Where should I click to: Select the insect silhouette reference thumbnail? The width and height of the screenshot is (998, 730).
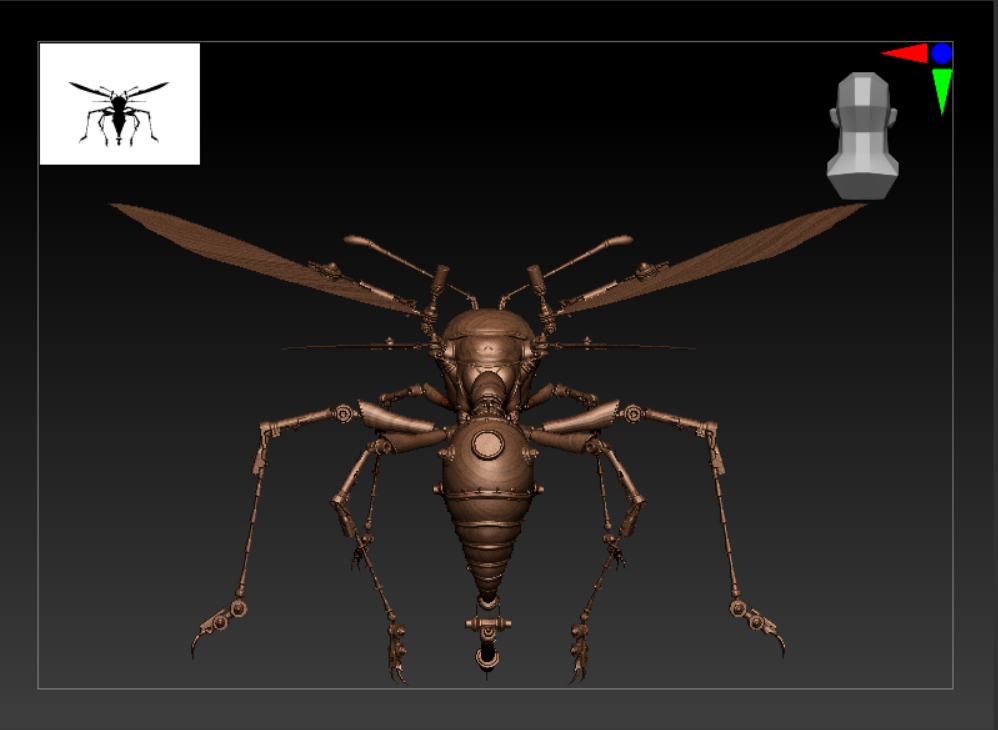pyautogui.click(x=119, y=100)
